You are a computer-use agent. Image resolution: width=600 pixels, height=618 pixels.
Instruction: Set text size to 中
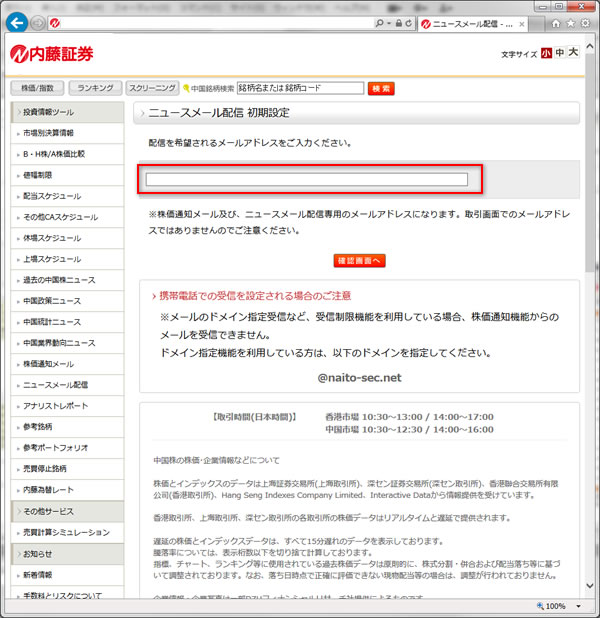(559, 53)
